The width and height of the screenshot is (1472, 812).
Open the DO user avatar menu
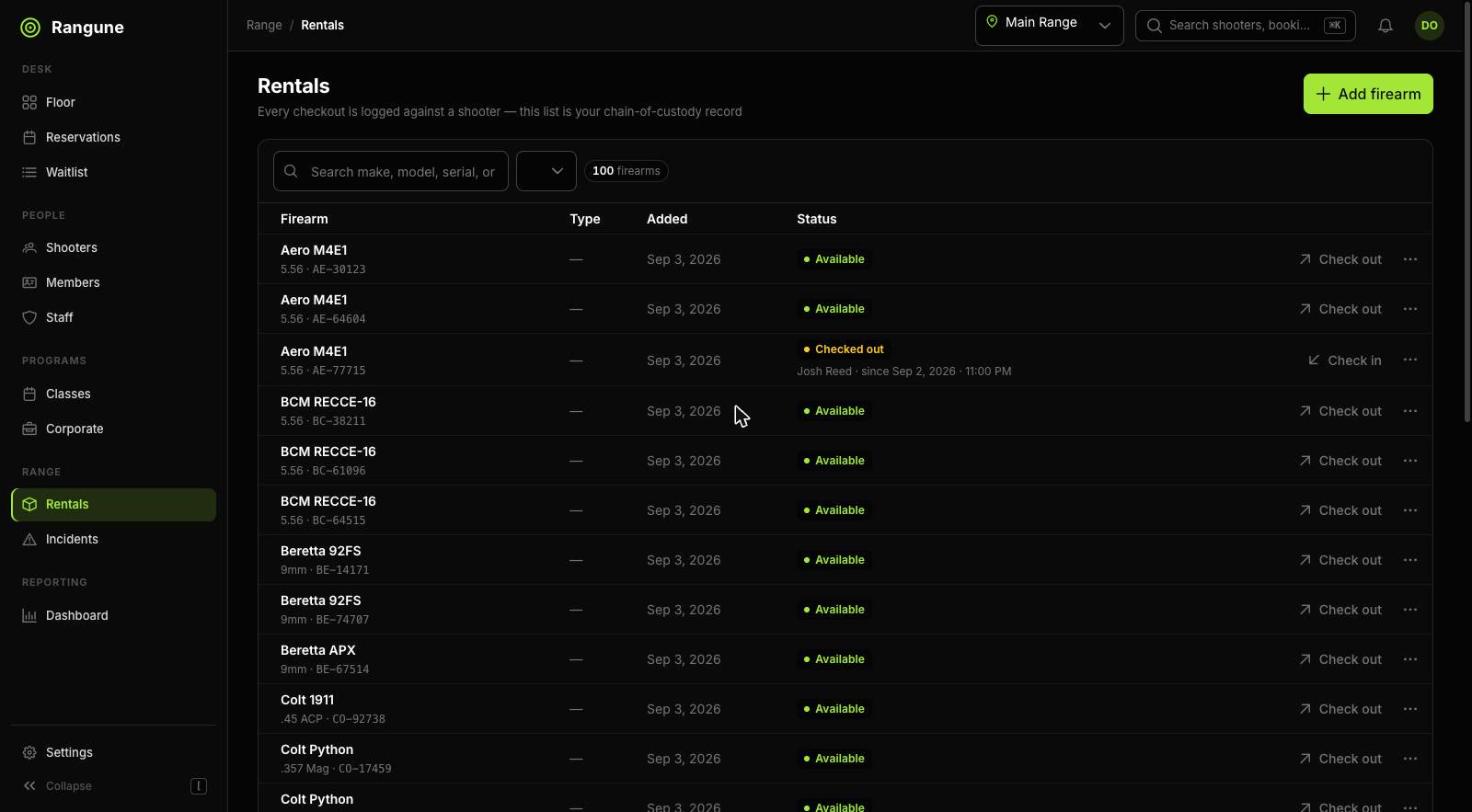coord(1429,26)
